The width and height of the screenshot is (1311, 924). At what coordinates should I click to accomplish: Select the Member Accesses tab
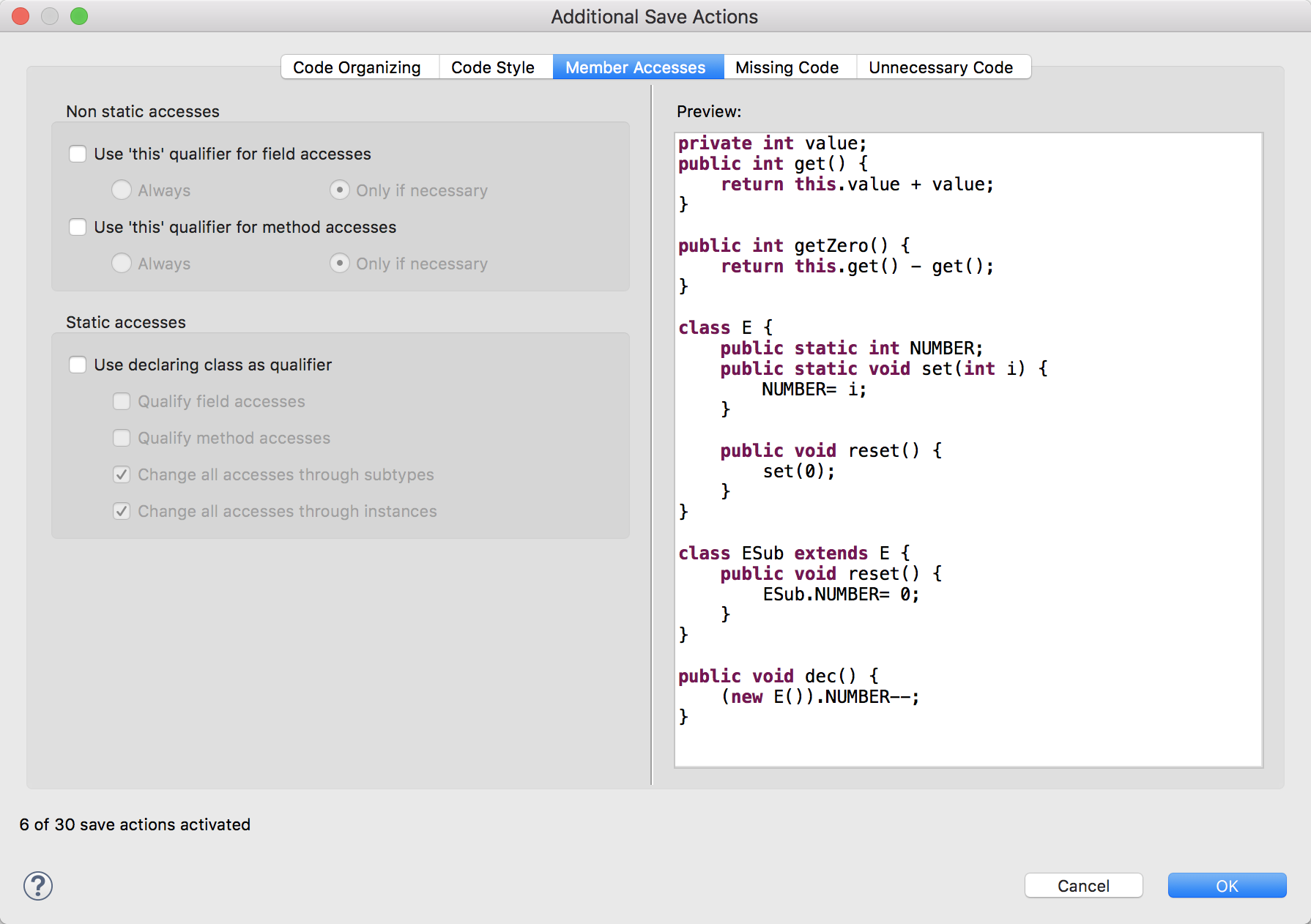point(635,67)
